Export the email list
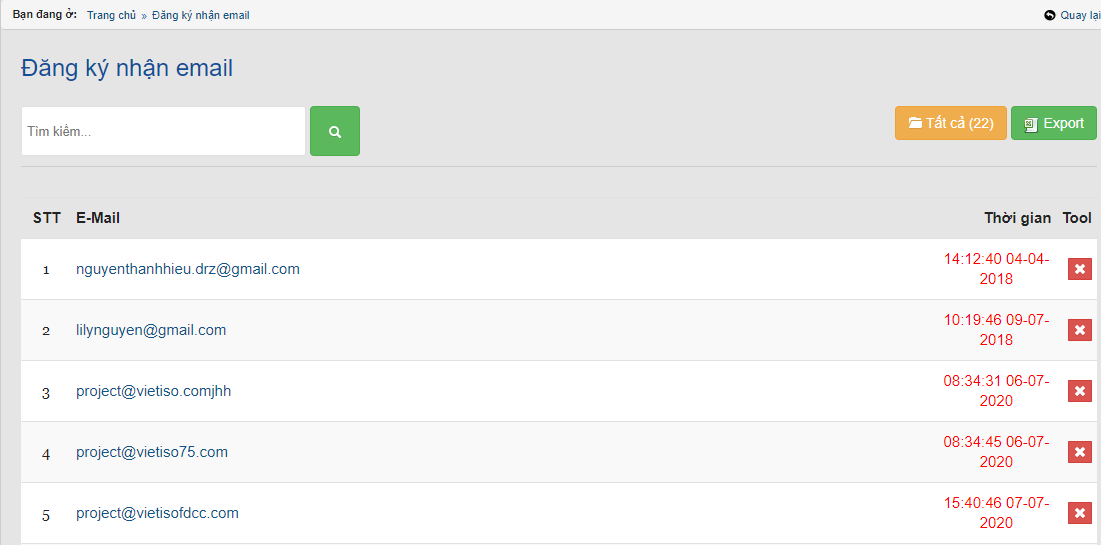Viewport: 1101px width, 545px height. tap(1053, 123)
